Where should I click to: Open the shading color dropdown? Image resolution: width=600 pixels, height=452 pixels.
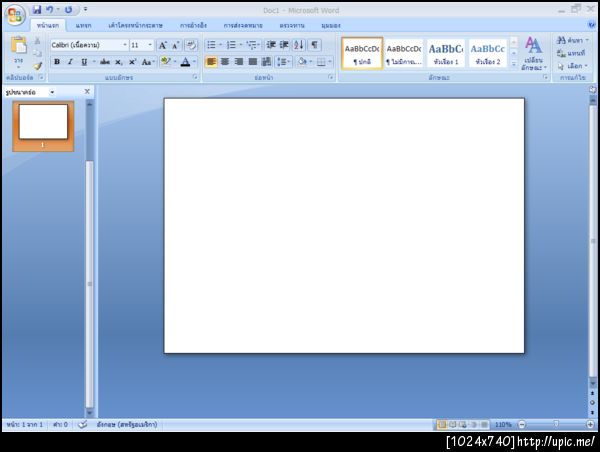(310, 62)
